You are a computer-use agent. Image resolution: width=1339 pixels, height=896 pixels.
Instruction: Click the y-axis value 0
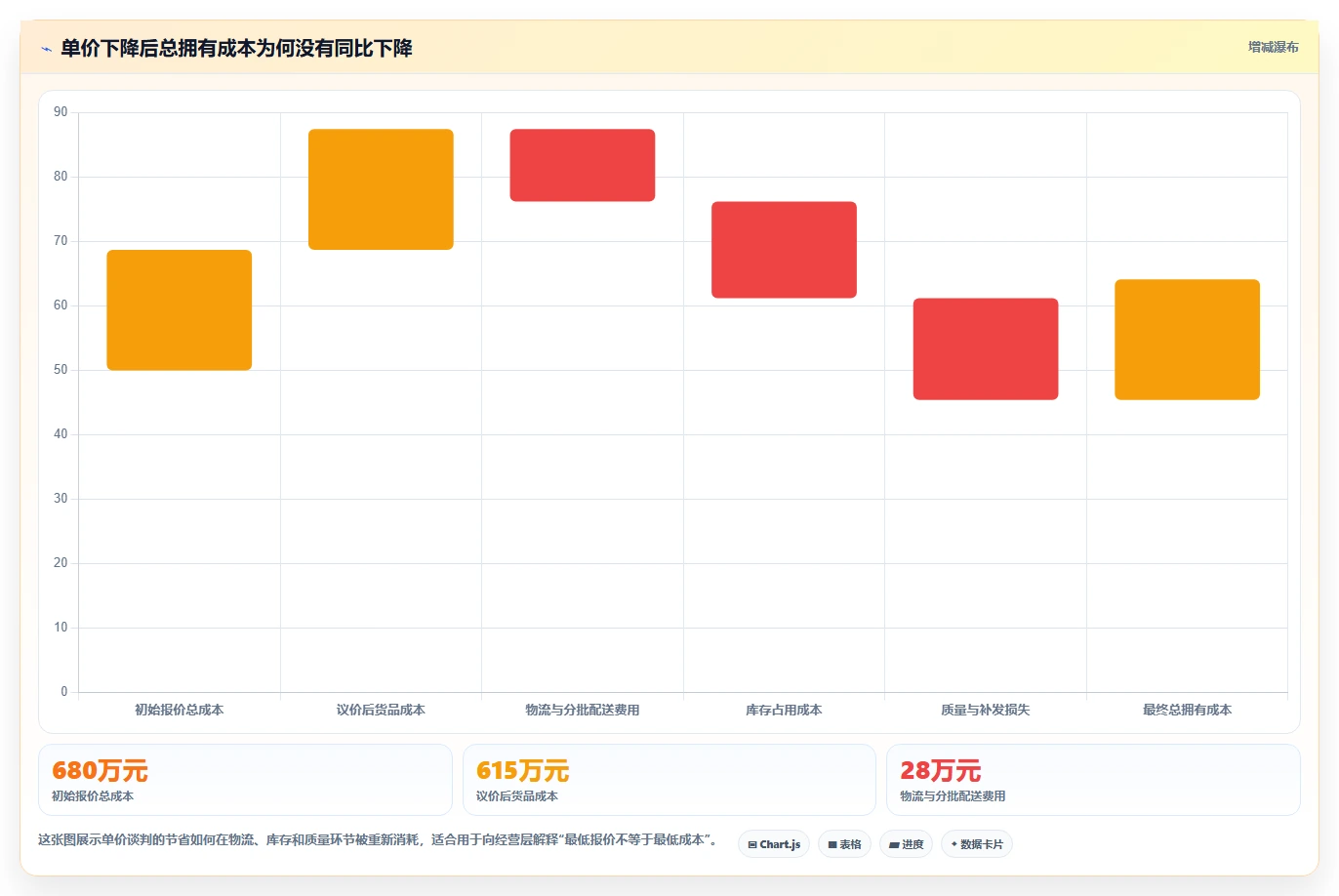tap(64, 692)
